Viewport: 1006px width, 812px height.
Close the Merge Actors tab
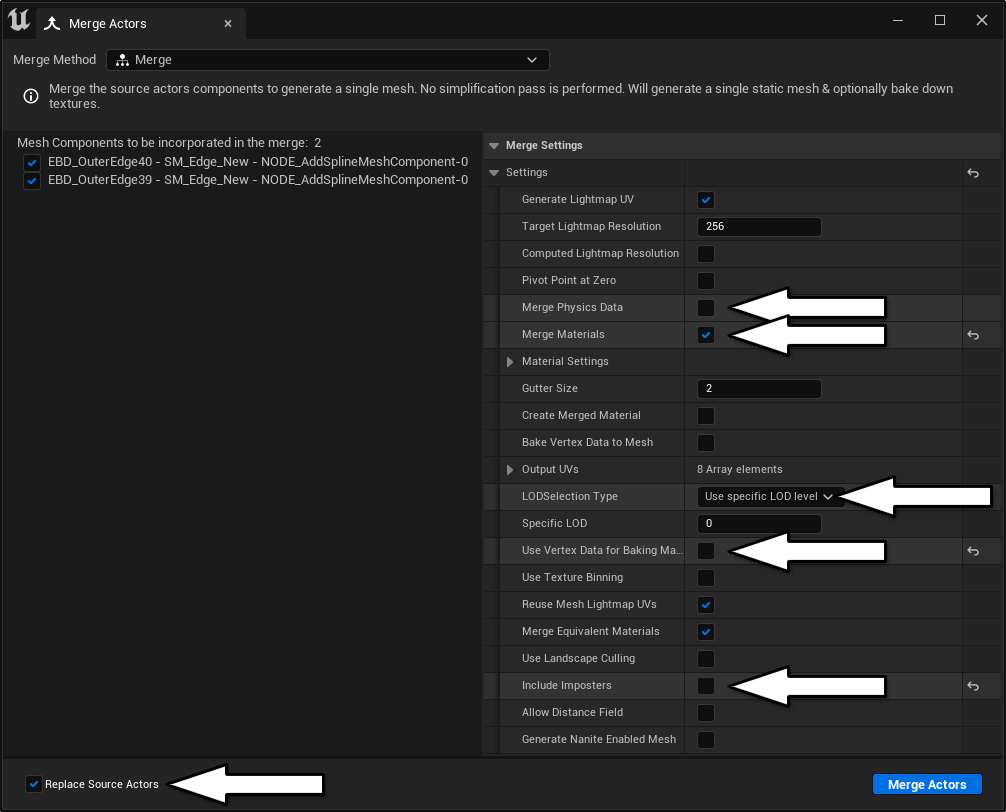(228, 24)
